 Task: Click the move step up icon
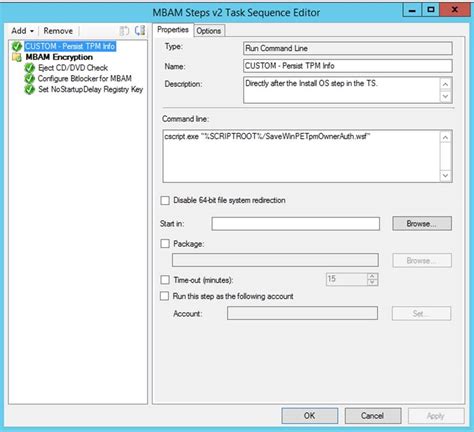pos(124,31)
